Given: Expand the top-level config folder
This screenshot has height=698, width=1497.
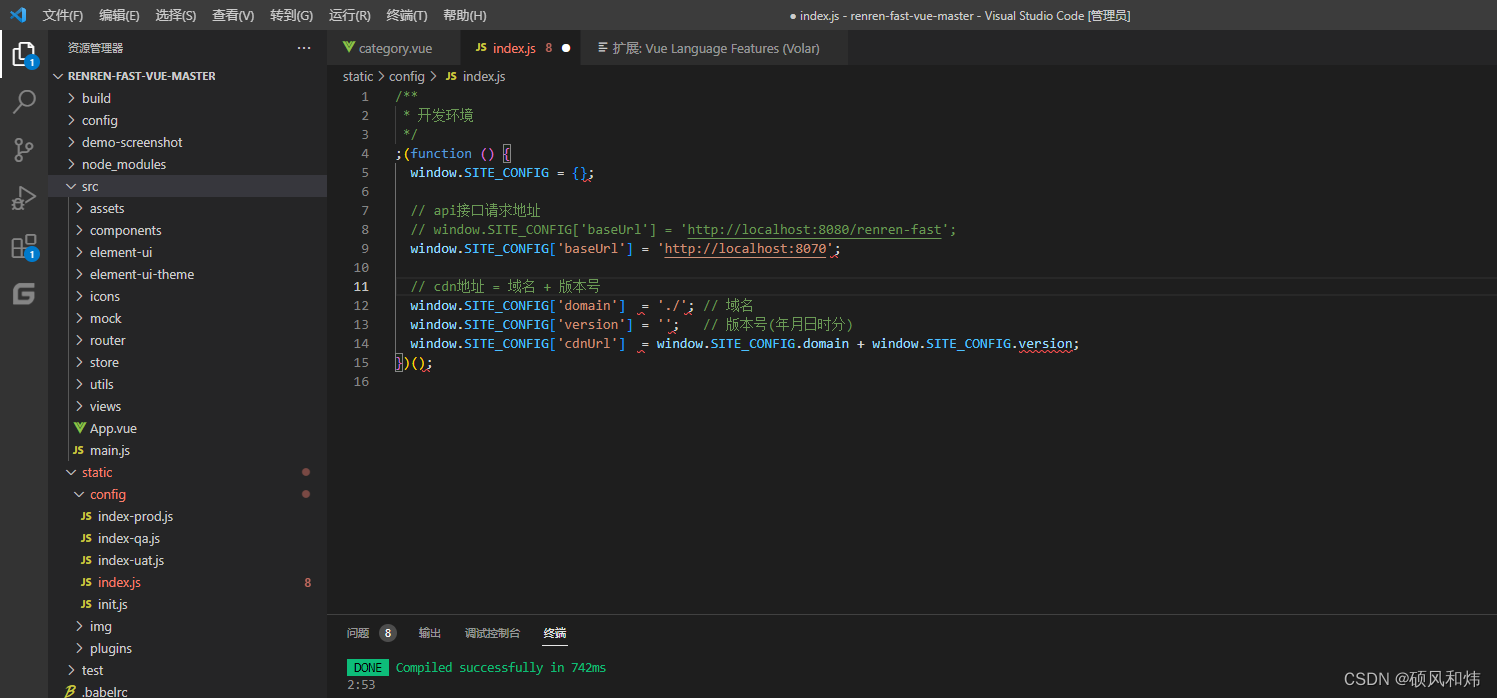Looking at the screenshot, I should point(187,120).
